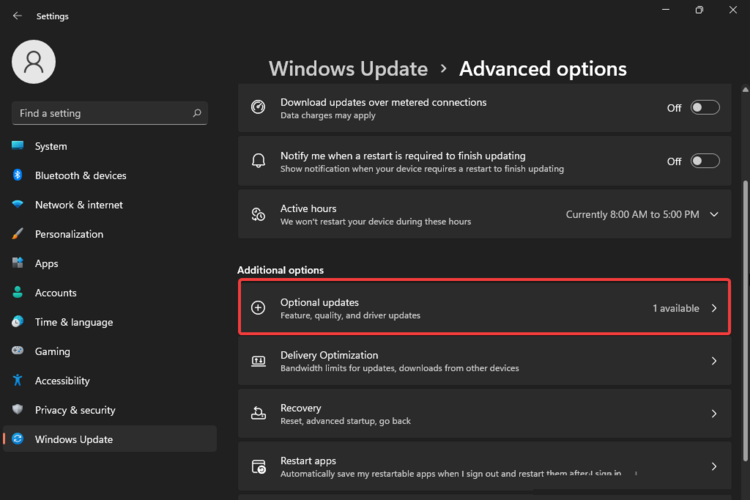Click the Active hours title
This screenshot has width=750, height=500.
[308, 209]
